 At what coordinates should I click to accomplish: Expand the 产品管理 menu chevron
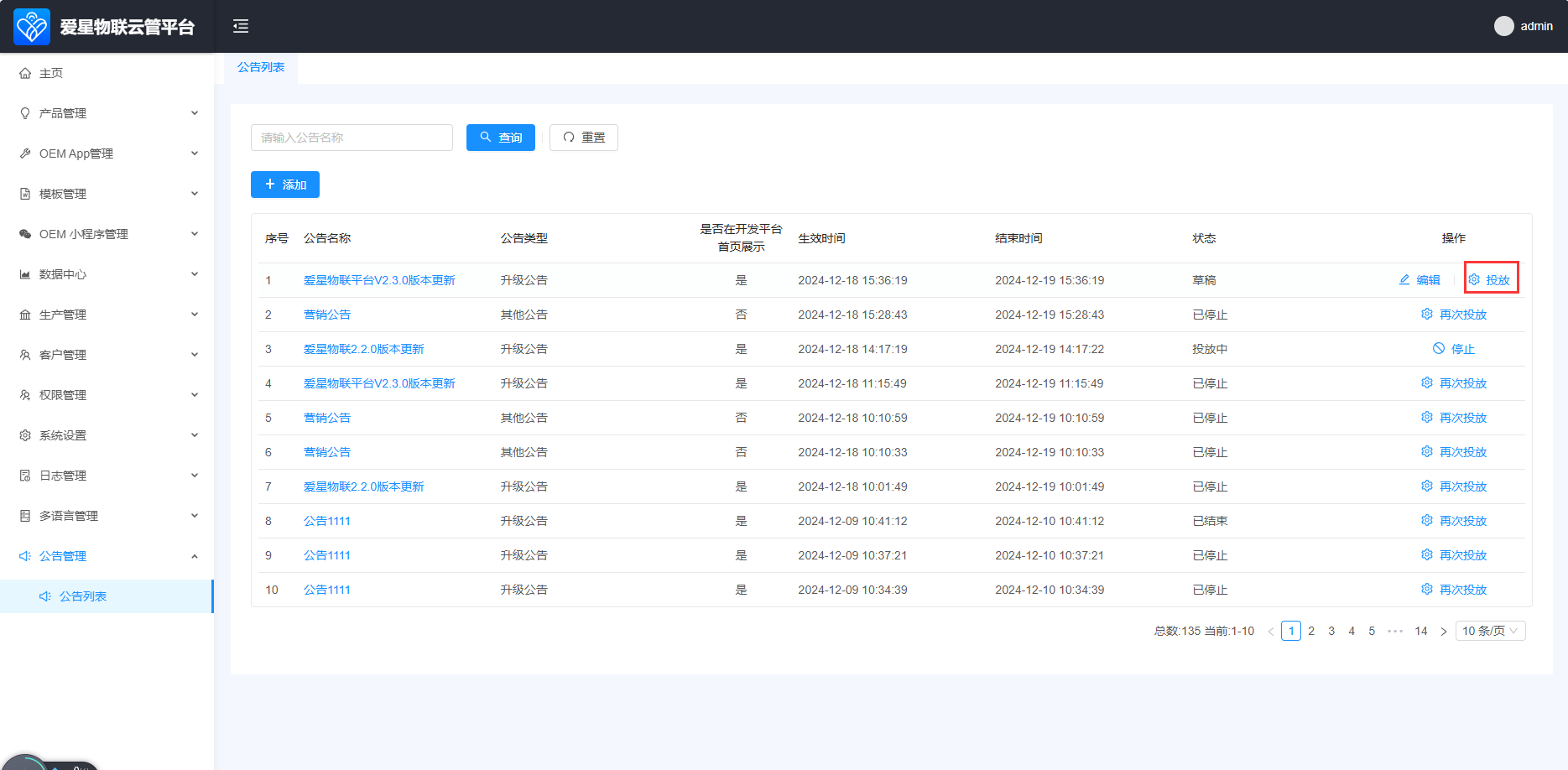(195, 113)
